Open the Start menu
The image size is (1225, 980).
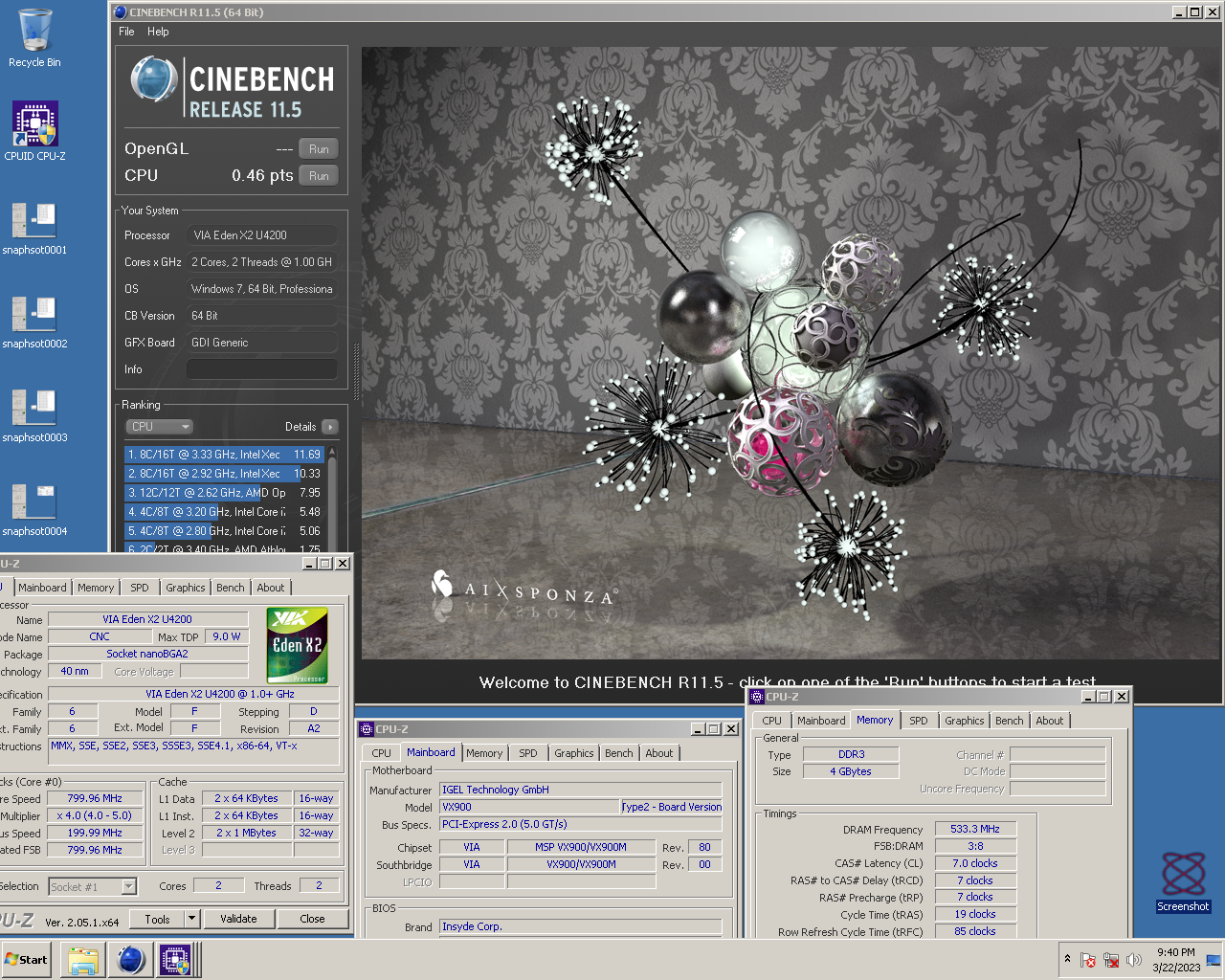click(x=27, y=960)
